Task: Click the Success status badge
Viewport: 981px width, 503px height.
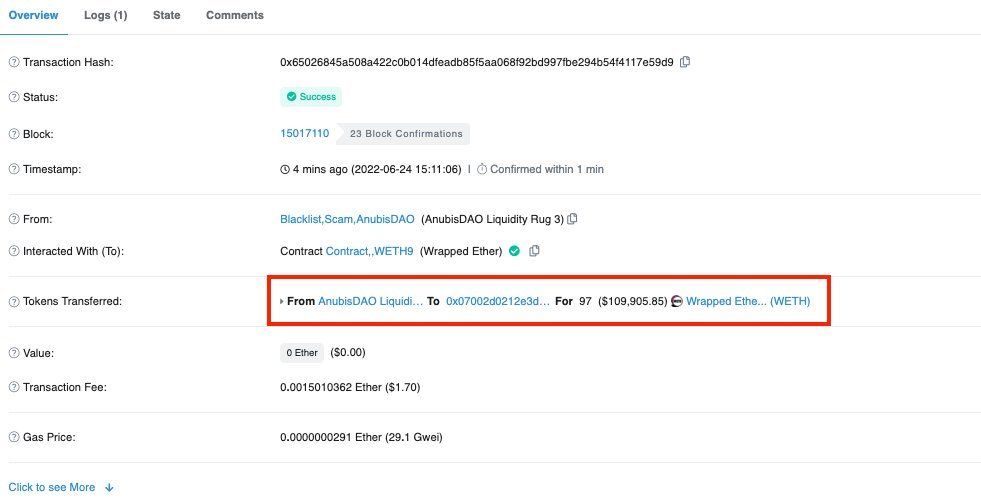Action: 311,96
